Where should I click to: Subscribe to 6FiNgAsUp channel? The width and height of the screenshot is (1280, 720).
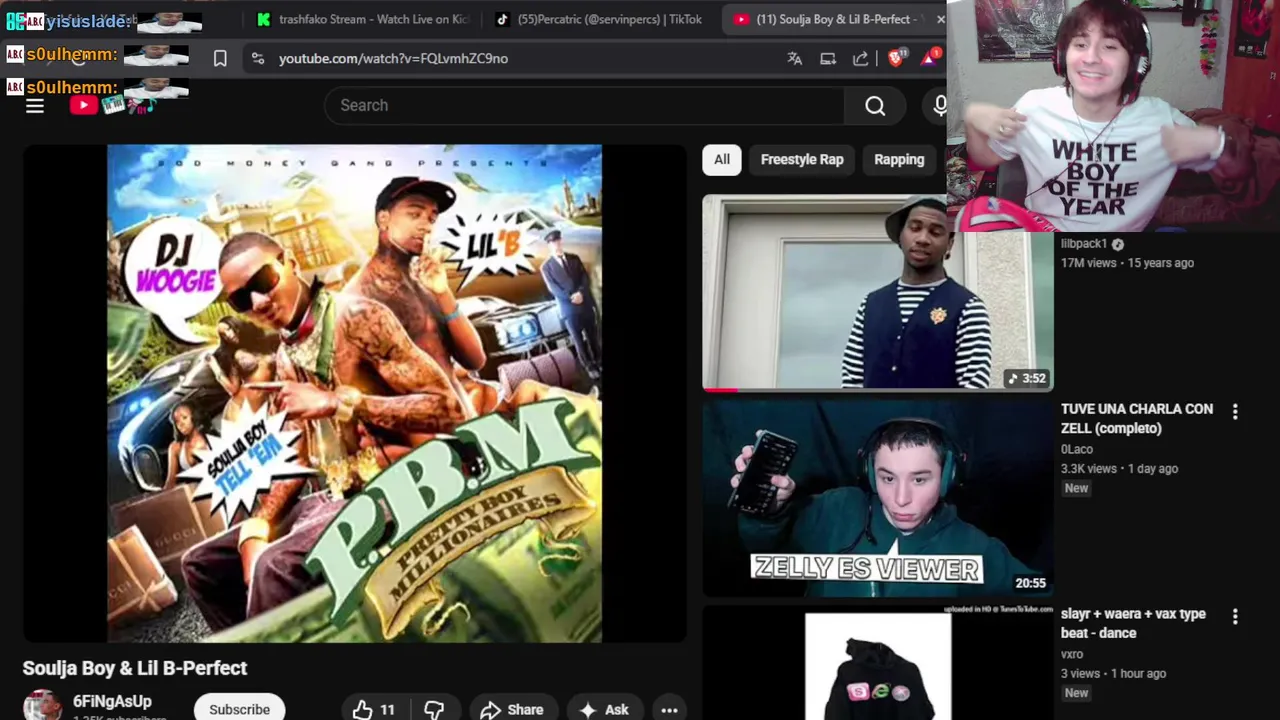click(239, 709)
